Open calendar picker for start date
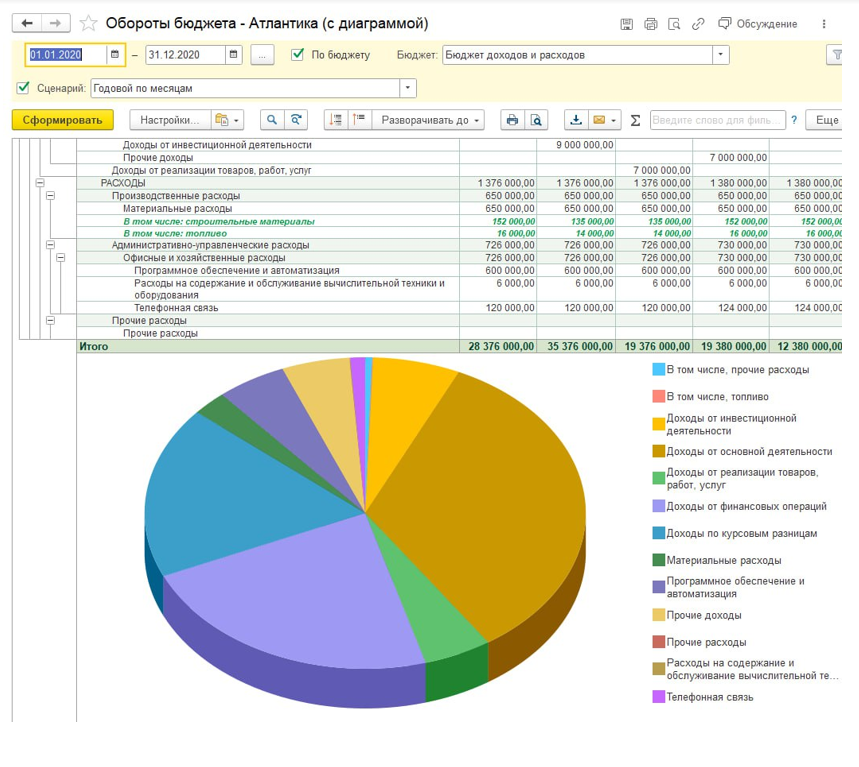This screenshot has width=859, height=767. [115, 55]
